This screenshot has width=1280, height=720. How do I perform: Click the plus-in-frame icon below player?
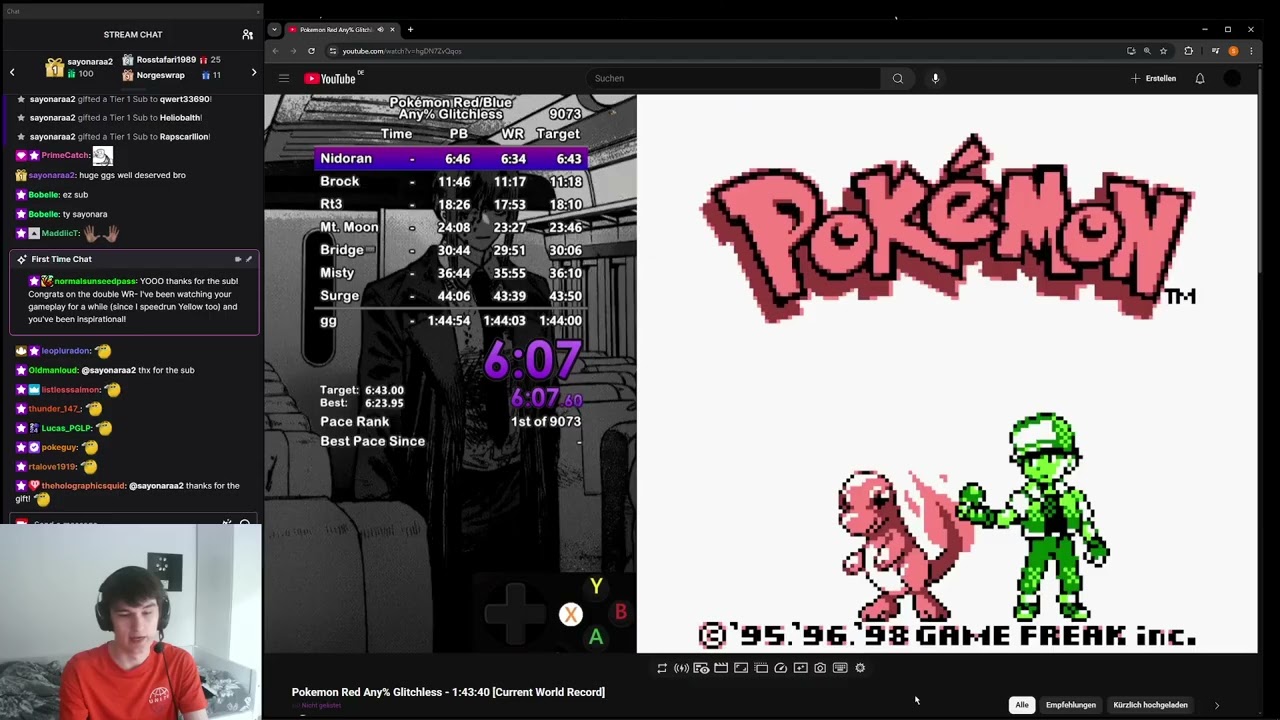(x=800, y=668)
